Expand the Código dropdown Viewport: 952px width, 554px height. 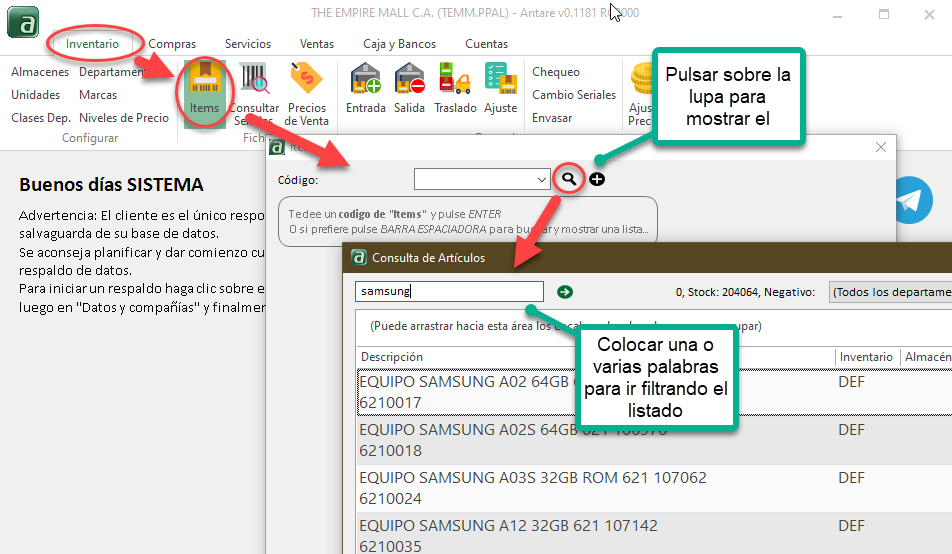[541, 180]
